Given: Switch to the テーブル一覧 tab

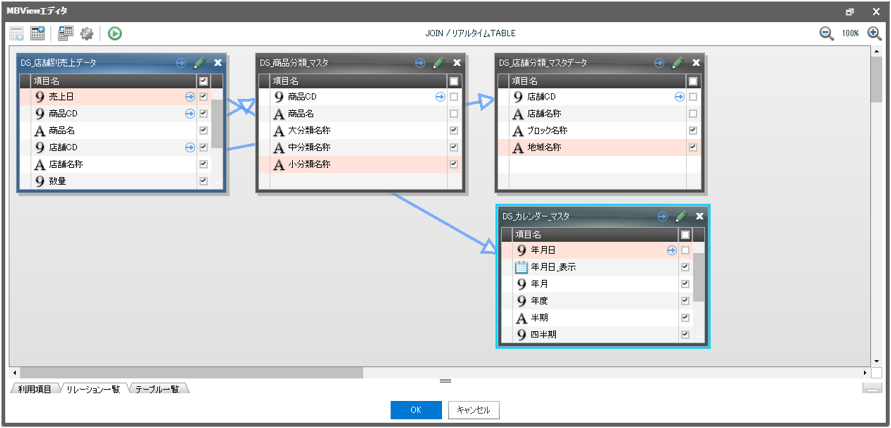Looking at the screenshot, I should coord(157,389).
